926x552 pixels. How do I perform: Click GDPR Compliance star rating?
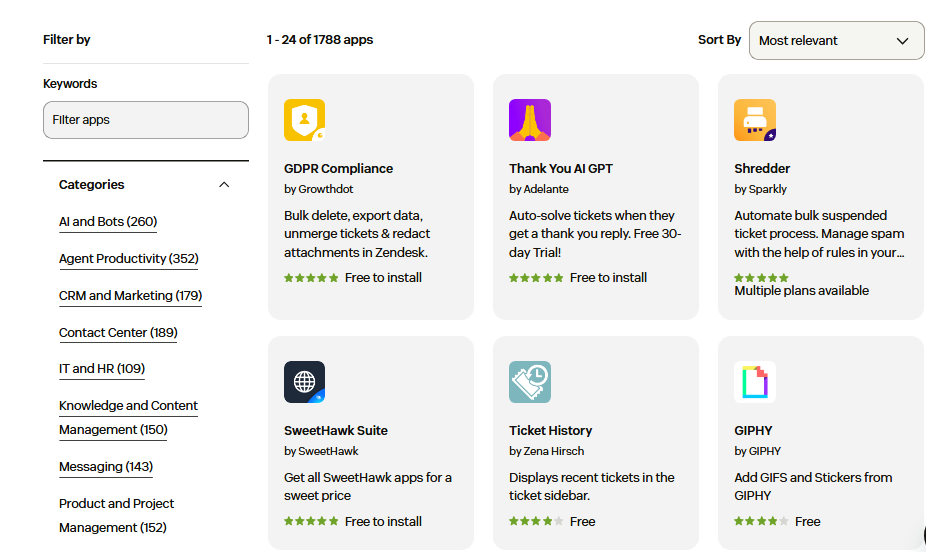tap(311, 278)
